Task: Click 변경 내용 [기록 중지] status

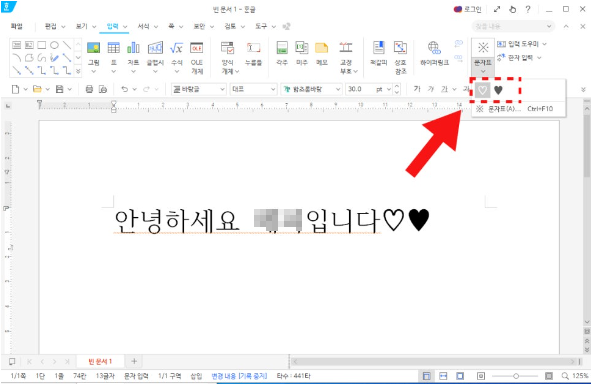Action: [239, 376]
